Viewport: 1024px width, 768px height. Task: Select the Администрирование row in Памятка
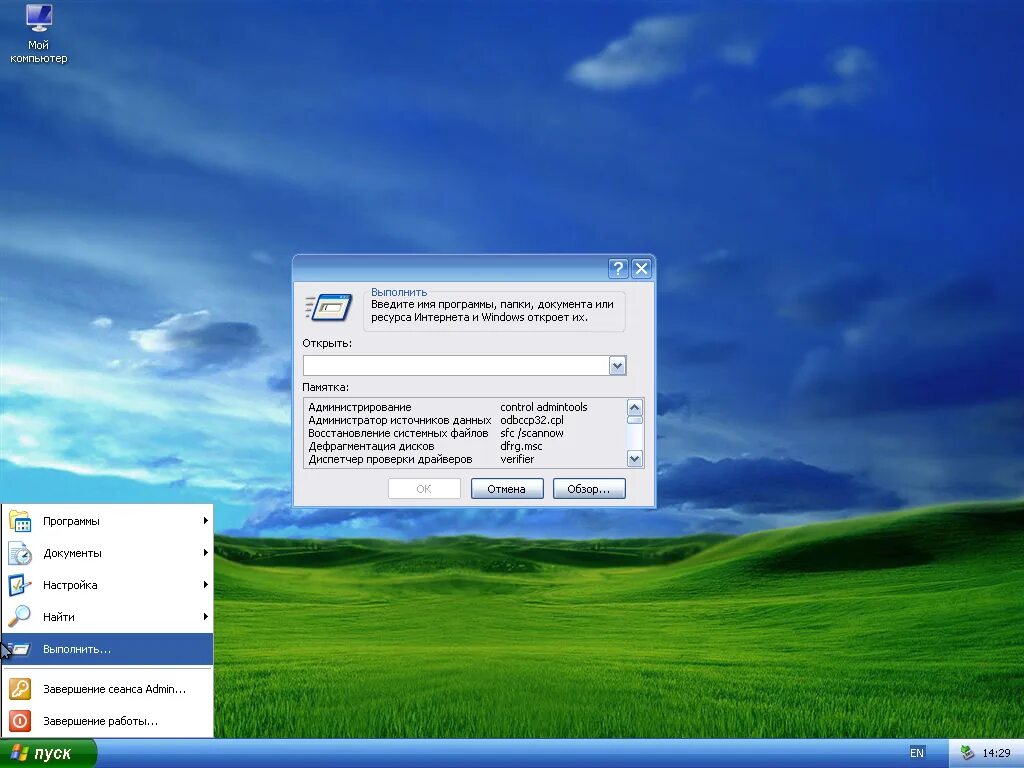pyautogui.click(x=465, y=408)
